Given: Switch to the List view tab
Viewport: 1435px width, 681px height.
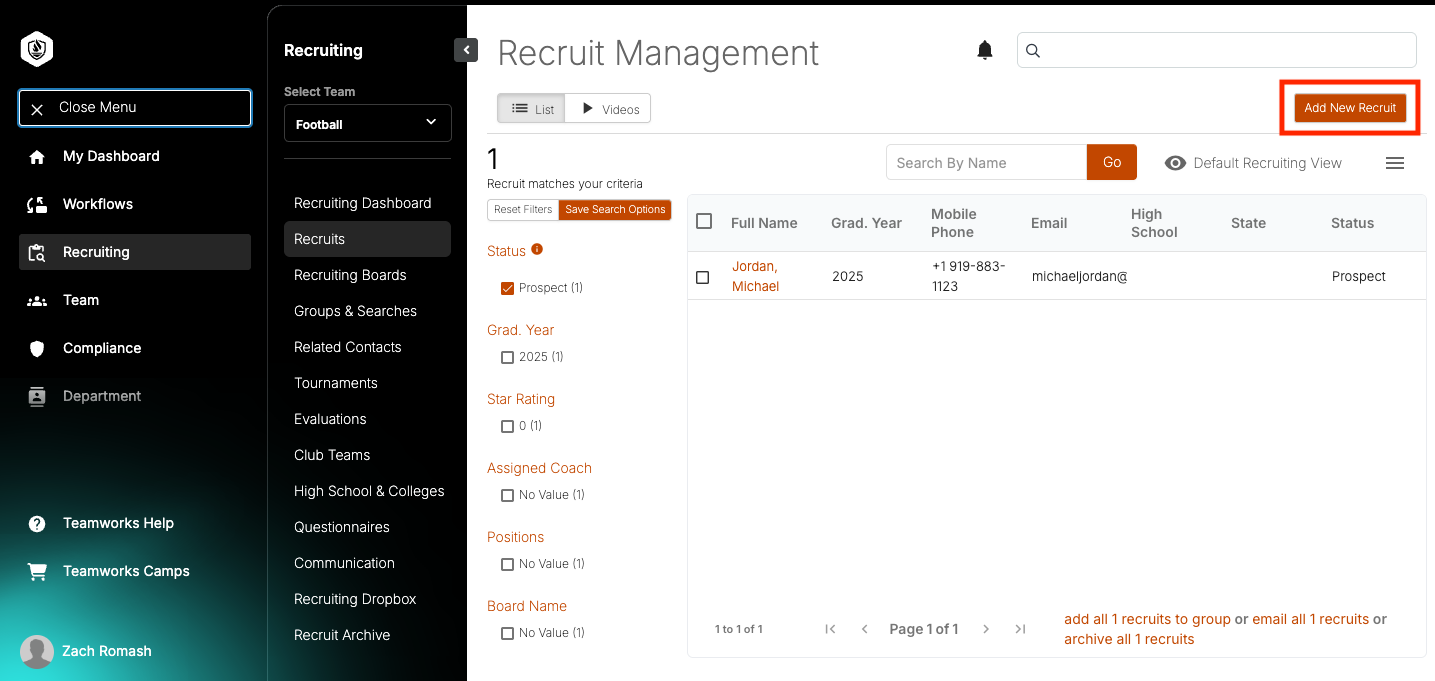Looking at the screenshot, I should pos(532,109).
